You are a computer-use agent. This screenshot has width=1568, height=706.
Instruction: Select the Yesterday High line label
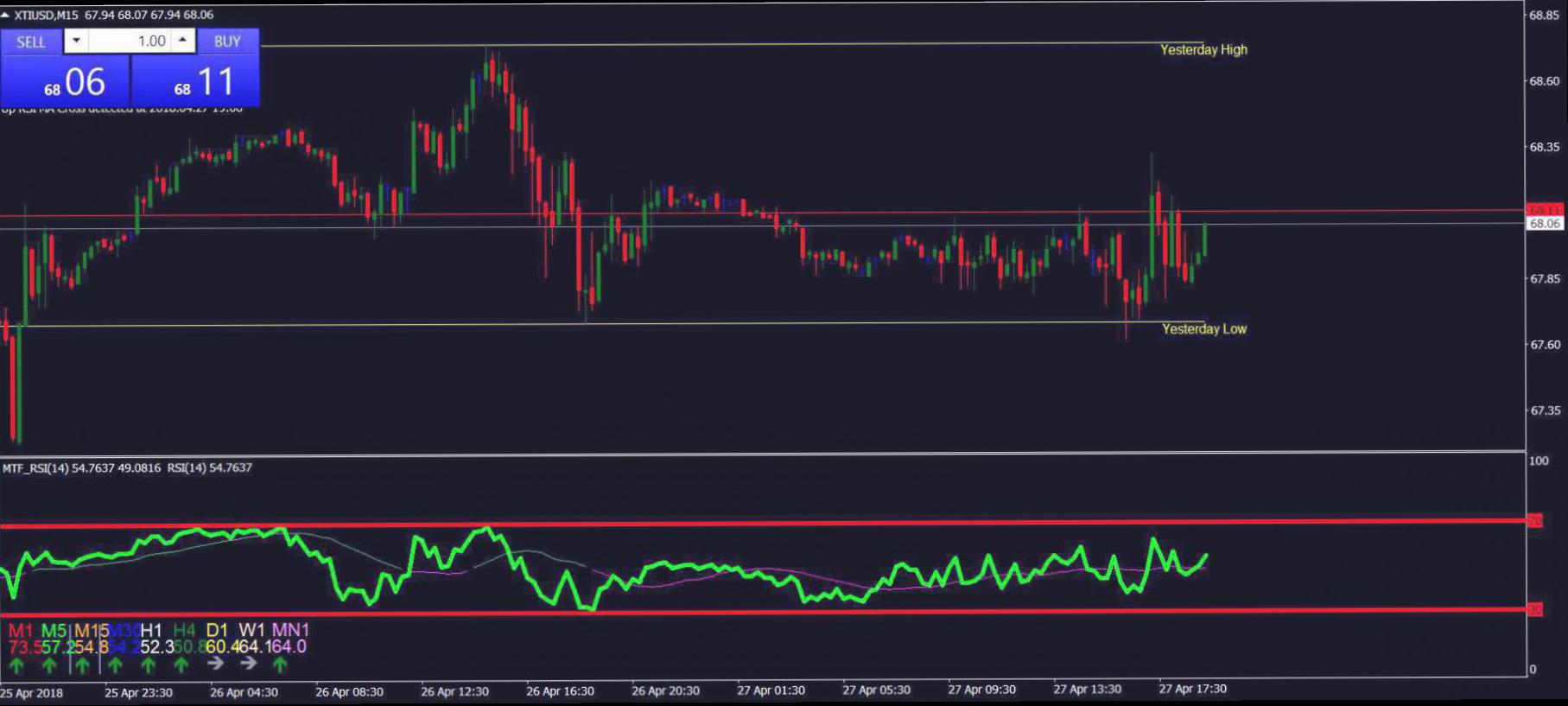coord(1203,50)
